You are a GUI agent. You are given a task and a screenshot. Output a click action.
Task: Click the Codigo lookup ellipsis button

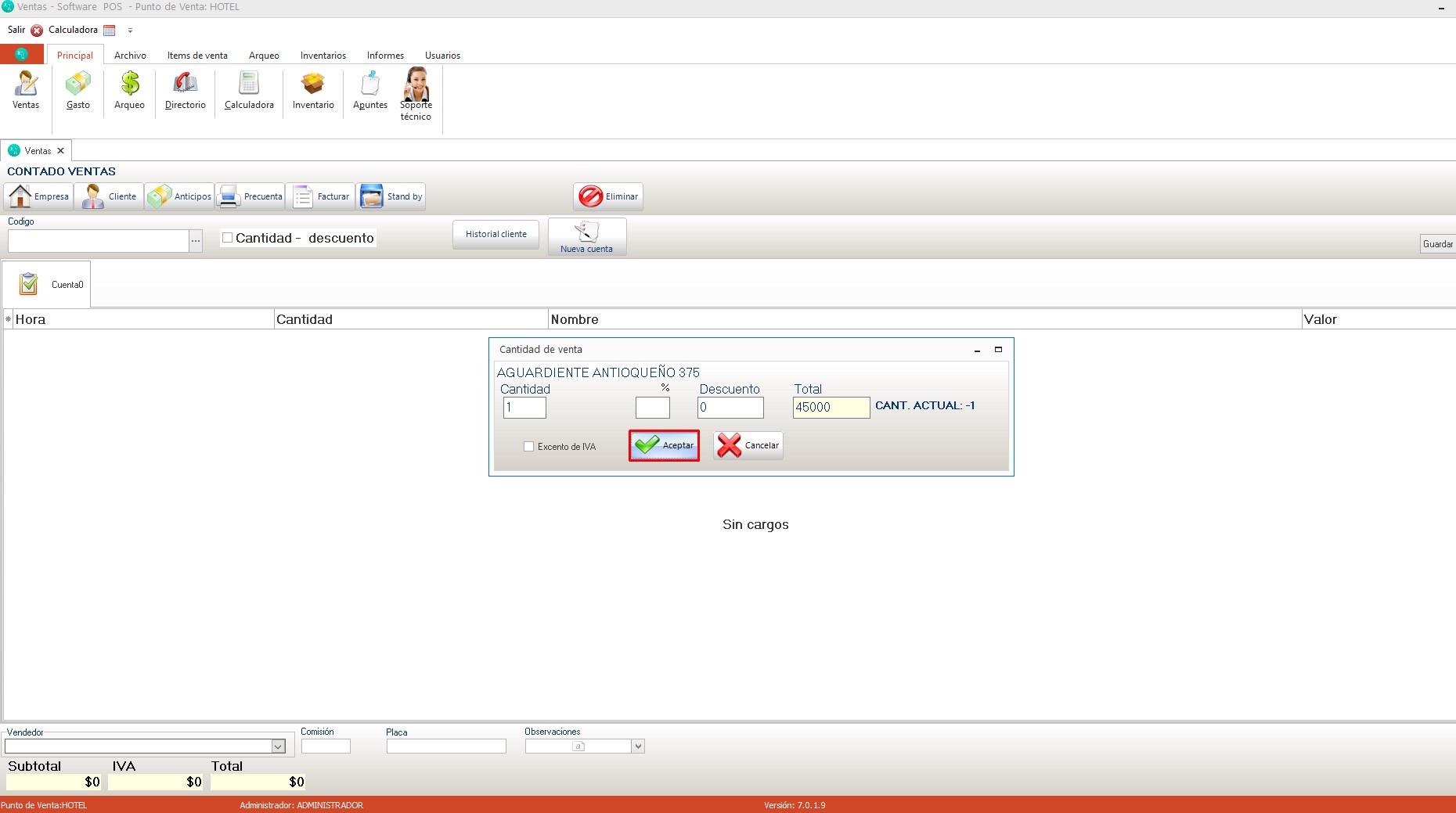coord(196,241)
